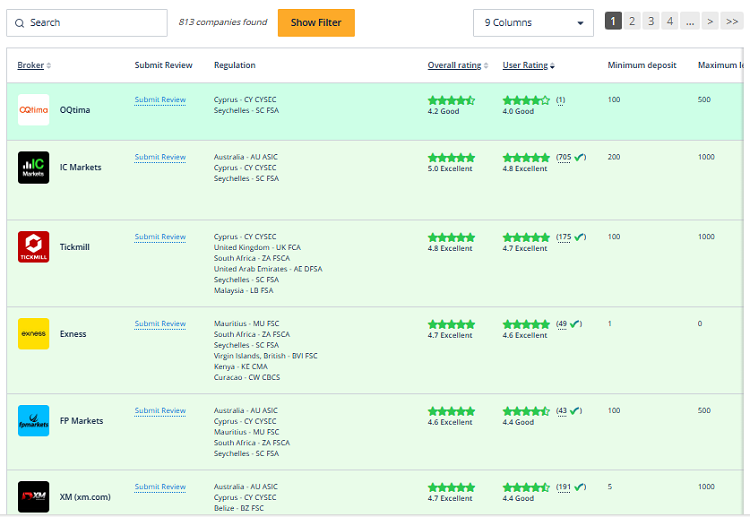The height and width of the screenshot is (517, 750).
Task: Click the Show Filter button
Action: [316, 23]
